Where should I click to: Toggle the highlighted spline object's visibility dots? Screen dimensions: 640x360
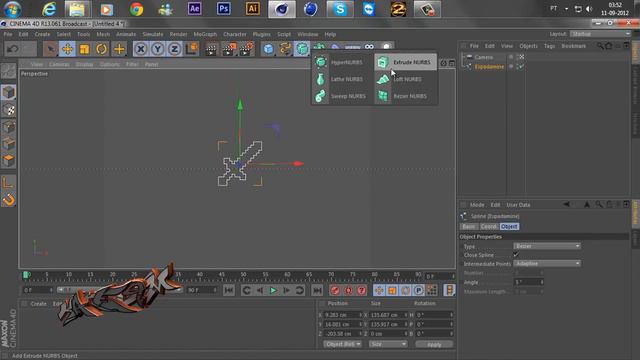coord(511,67)
